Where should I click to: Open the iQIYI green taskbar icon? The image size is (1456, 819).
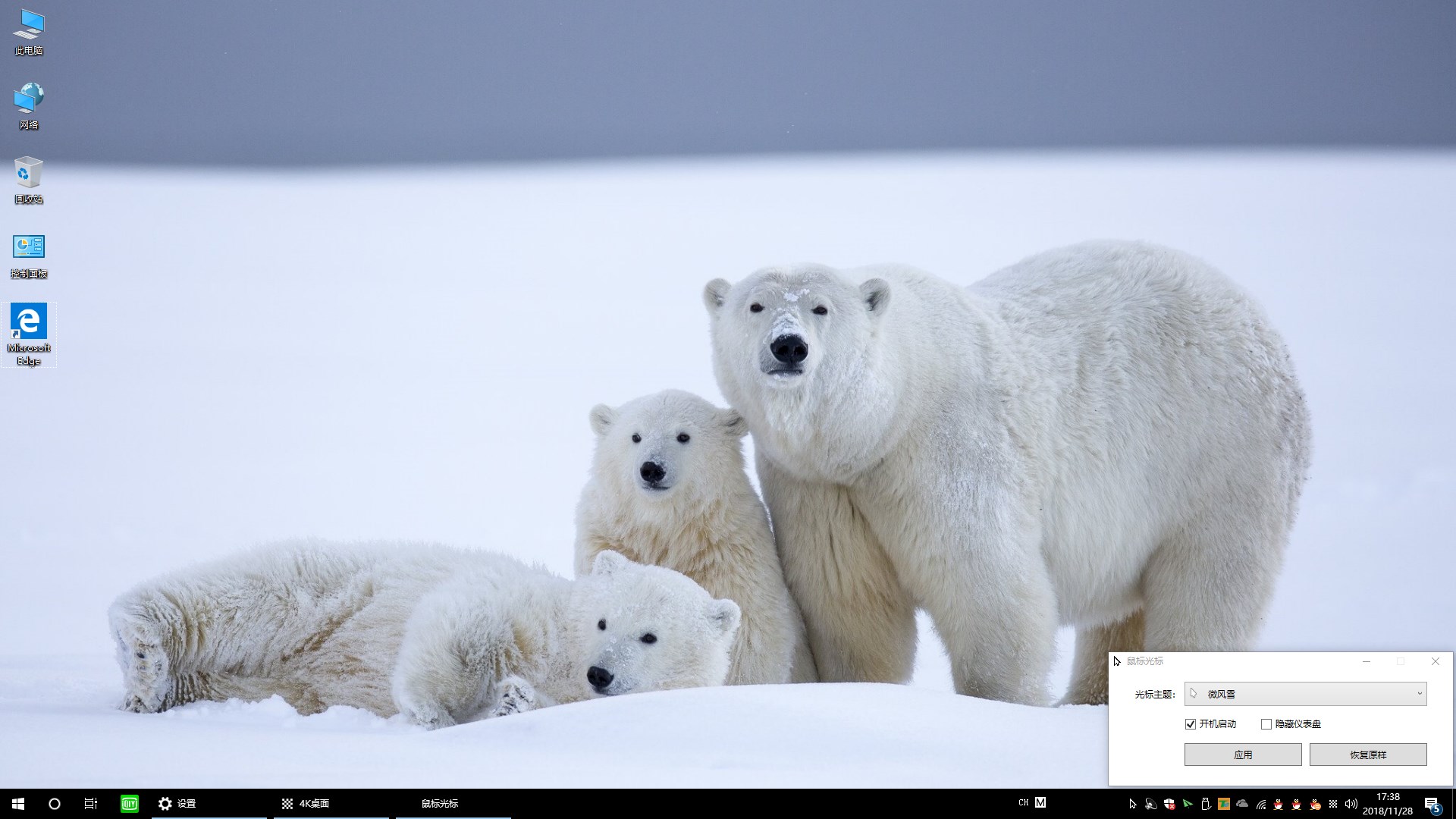130,803
